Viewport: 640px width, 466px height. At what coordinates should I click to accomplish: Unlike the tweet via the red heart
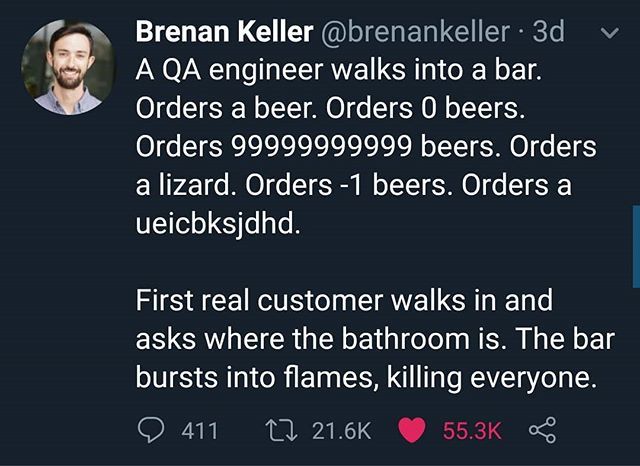pyautogui.click(x=411, y=431)
